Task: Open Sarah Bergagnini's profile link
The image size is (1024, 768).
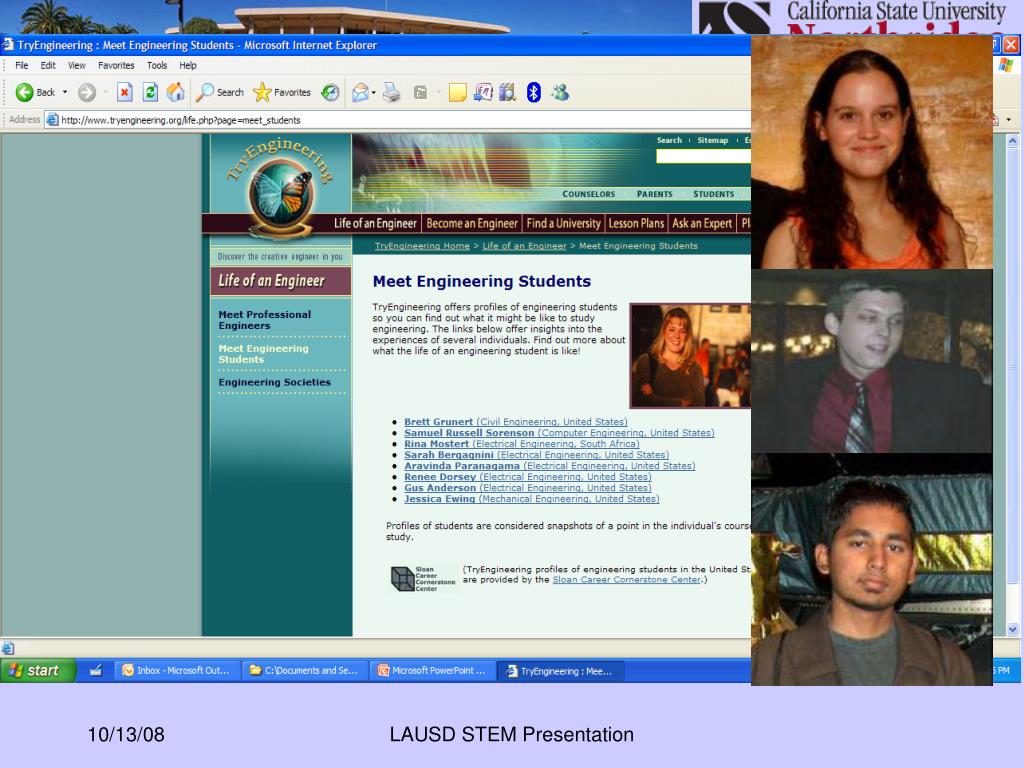Action: 536,455
